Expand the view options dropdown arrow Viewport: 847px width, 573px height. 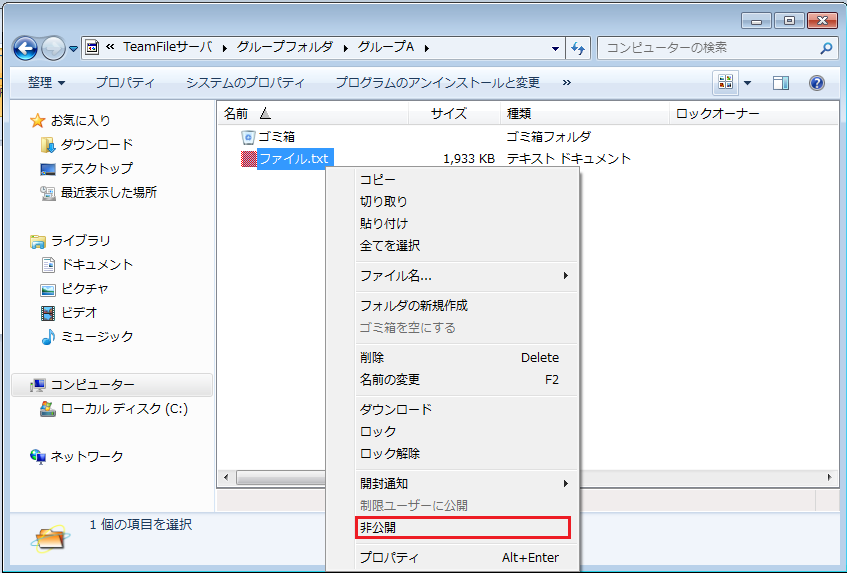[x=747, y=83]
